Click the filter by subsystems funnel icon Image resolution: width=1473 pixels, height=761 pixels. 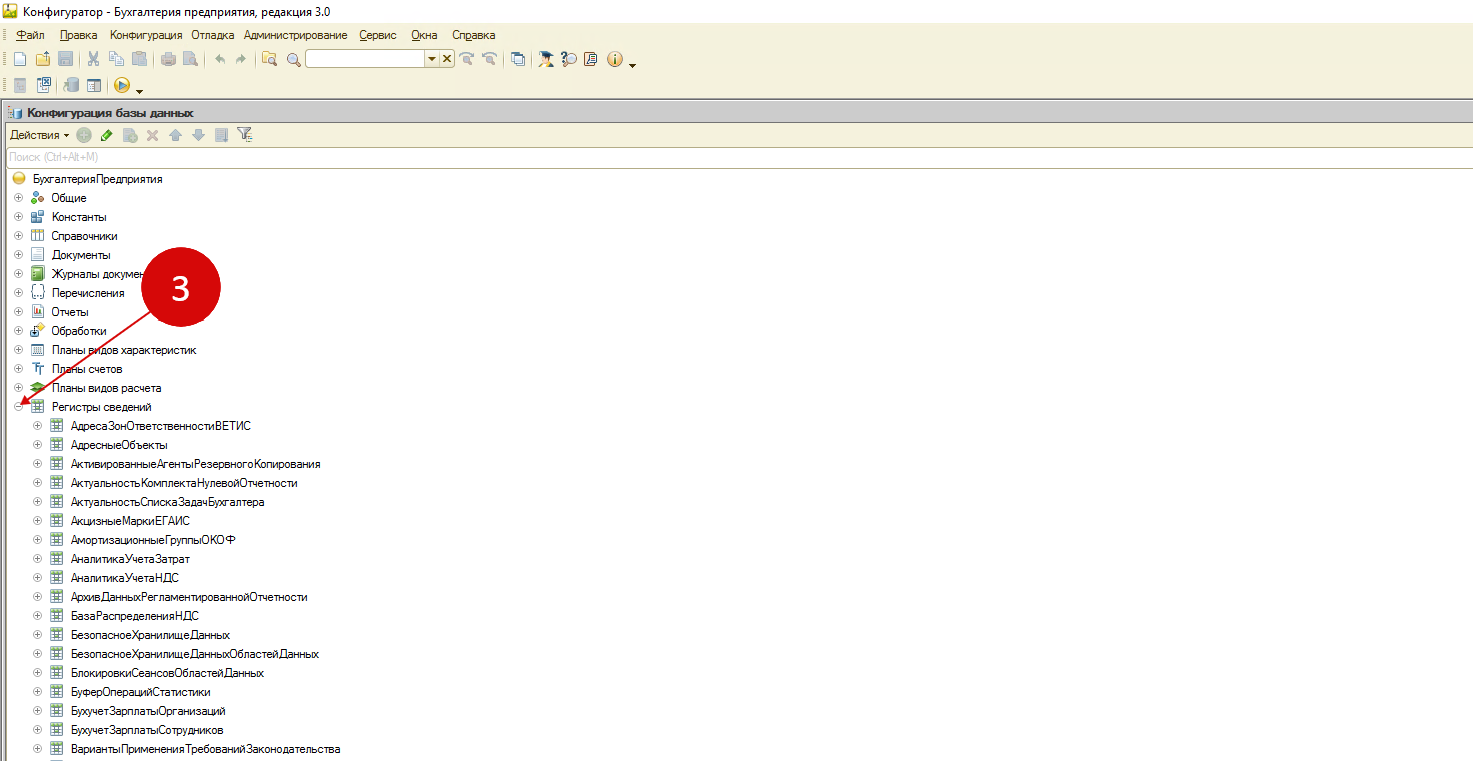244,134
